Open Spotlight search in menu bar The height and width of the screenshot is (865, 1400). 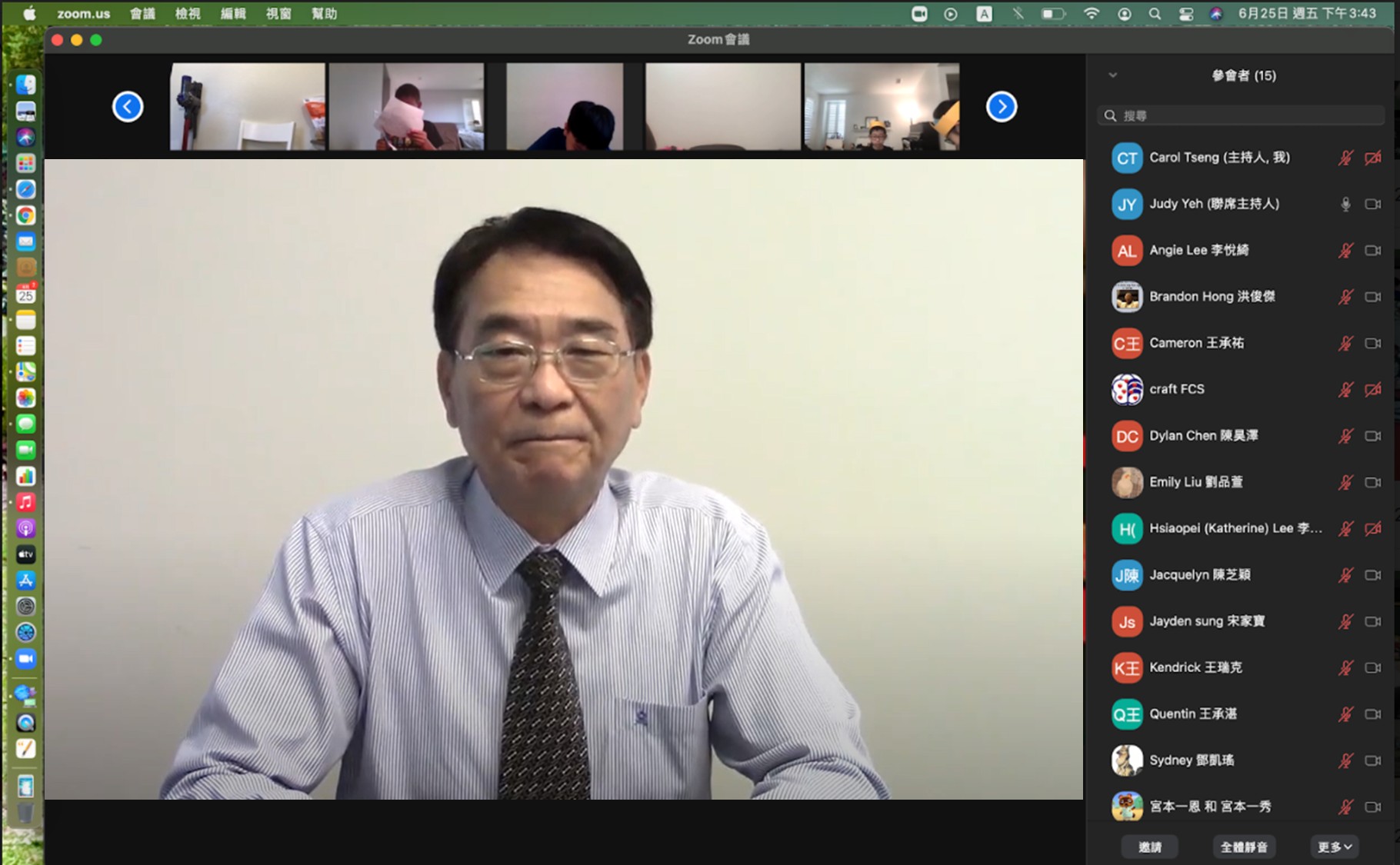coord(1155,14)
